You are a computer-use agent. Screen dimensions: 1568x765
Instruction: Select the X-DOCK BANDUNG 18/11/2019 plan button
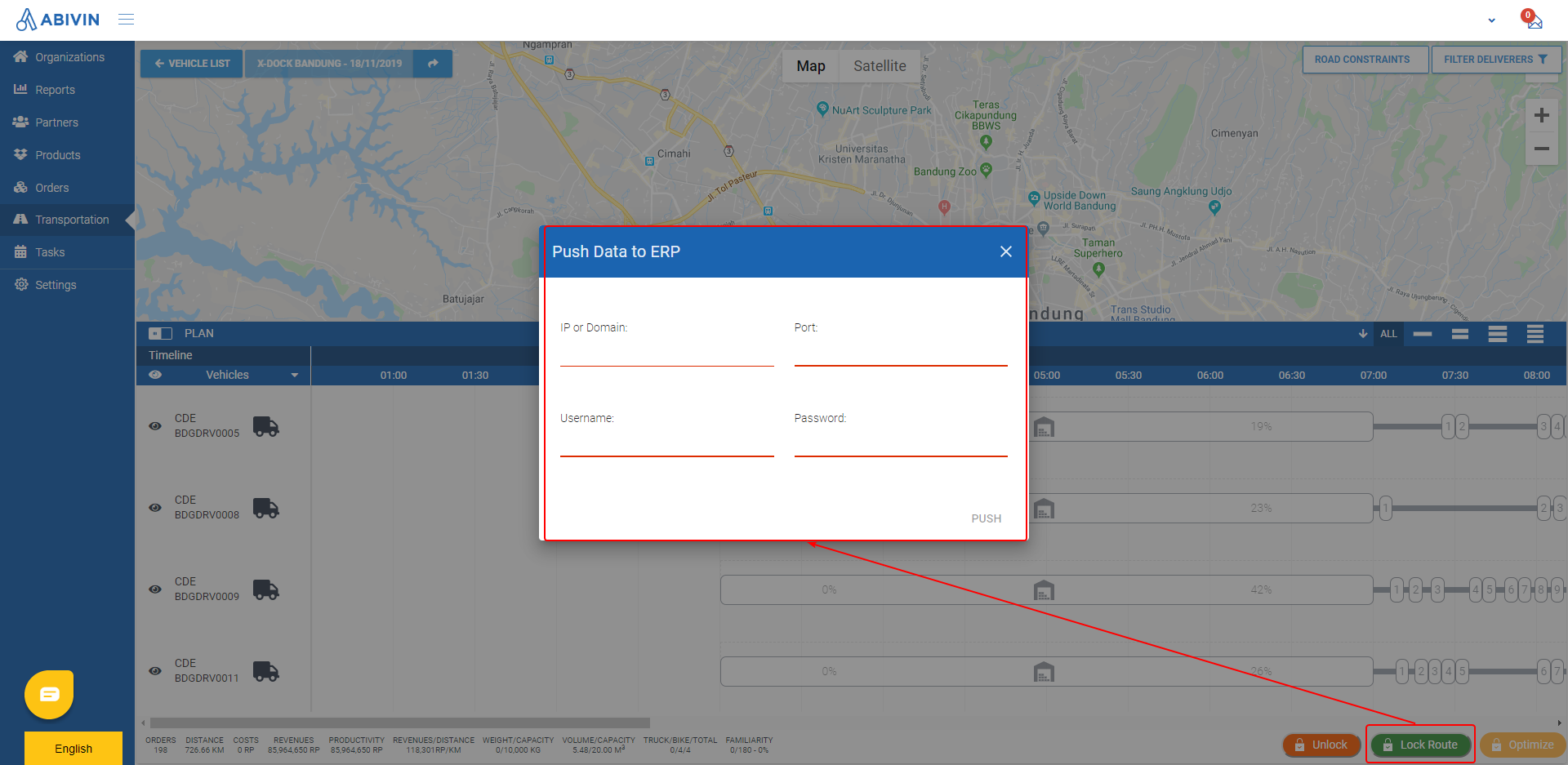pyautogui.click(x=329, y=64)
